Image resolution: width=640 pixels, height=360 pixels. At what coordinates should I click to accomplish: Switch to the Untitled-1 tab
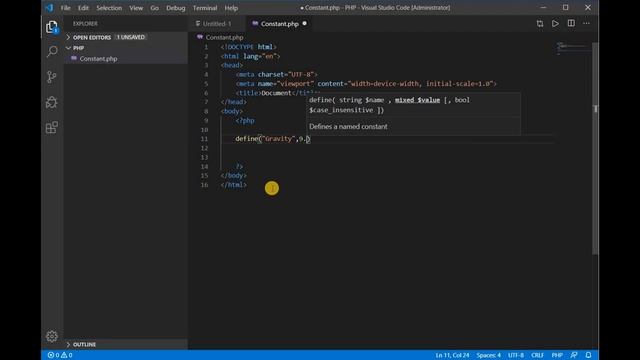pos(217,24)
